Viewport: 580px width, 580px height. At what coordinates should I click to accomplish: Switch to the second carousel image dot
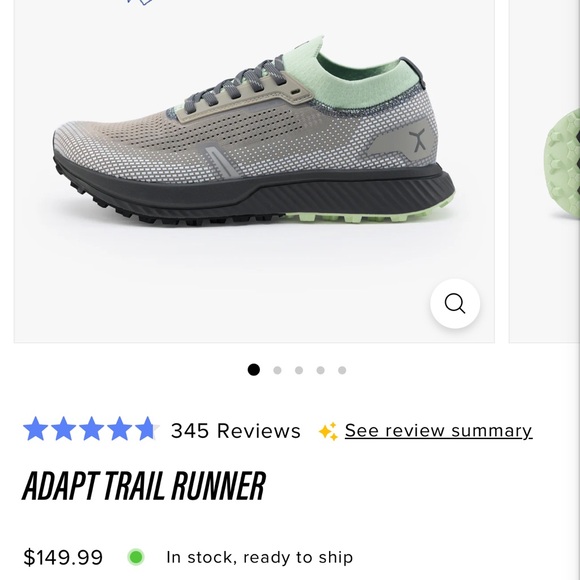pos(277,370)
